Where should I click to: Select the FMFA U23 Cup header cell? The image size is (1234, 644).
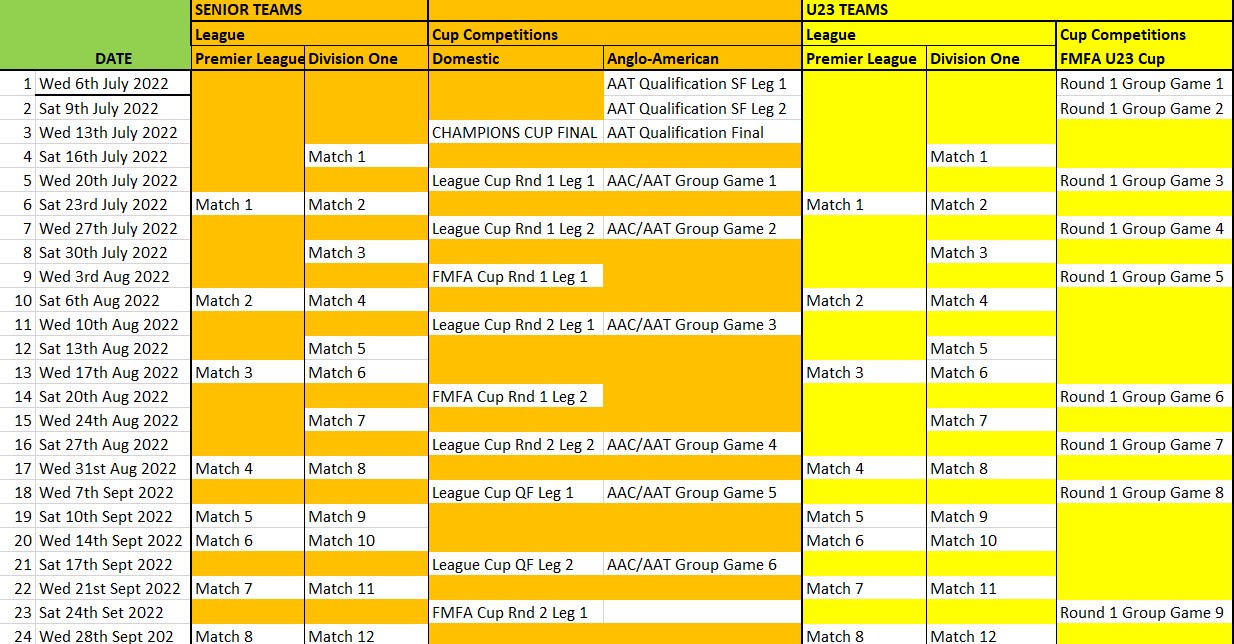pyautogui.click(x=1143, y=59)
